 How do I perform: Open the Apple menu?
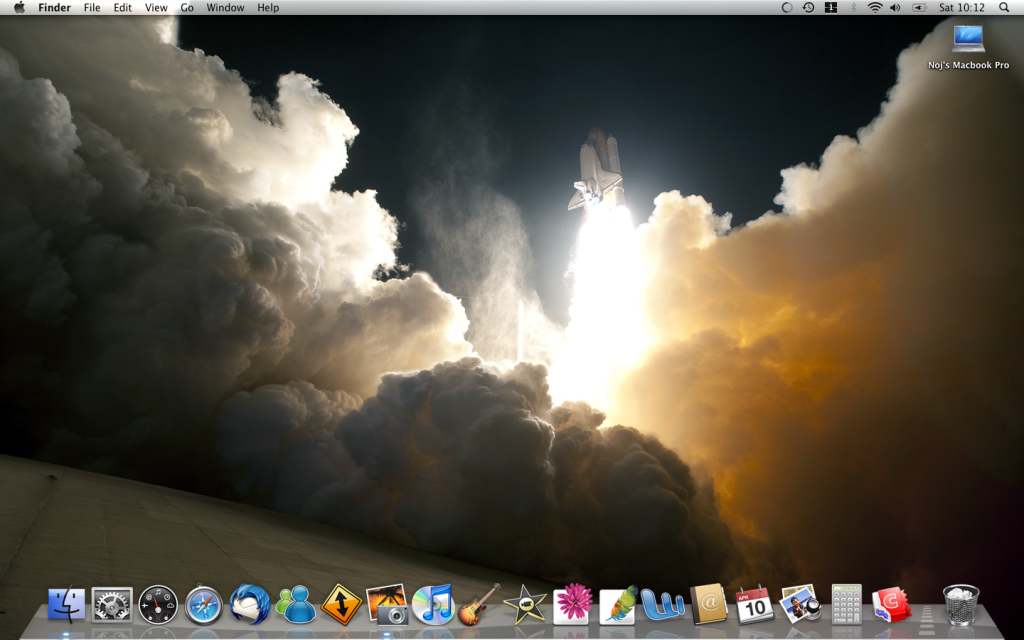[19, 8]
